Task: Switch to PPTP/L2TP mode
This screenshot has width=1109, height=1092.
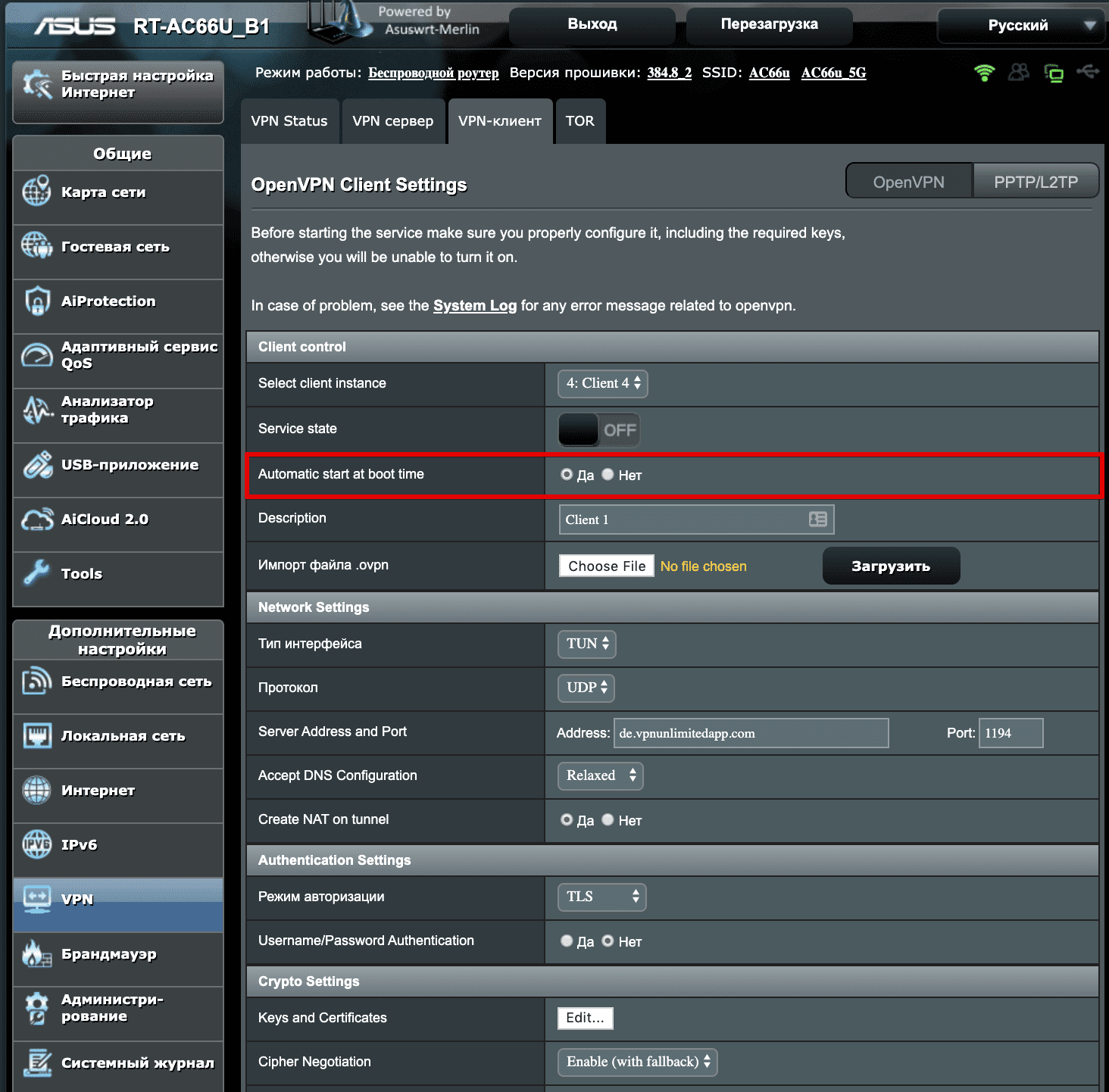Action: [x=1036, y=181]
